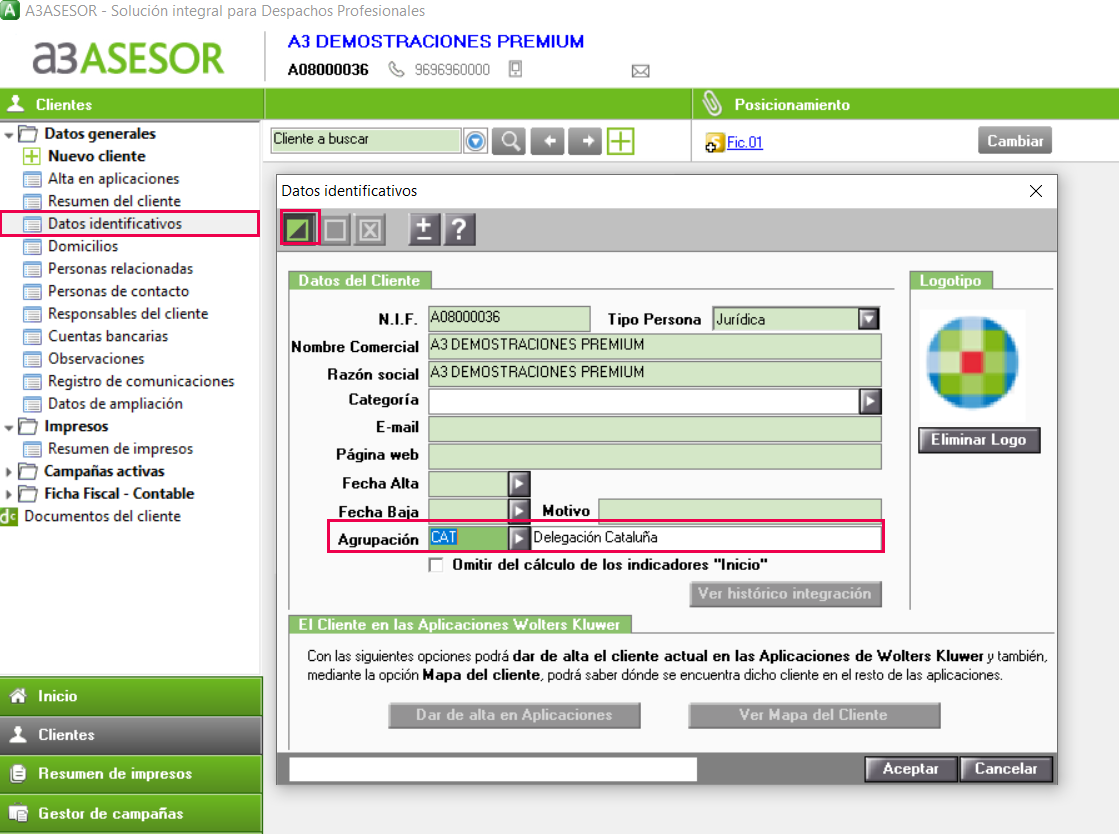Viewport: 1119px width, 834px height.
Task: Click the paperclip Posicionamiento icon
Action: point(712,104)
